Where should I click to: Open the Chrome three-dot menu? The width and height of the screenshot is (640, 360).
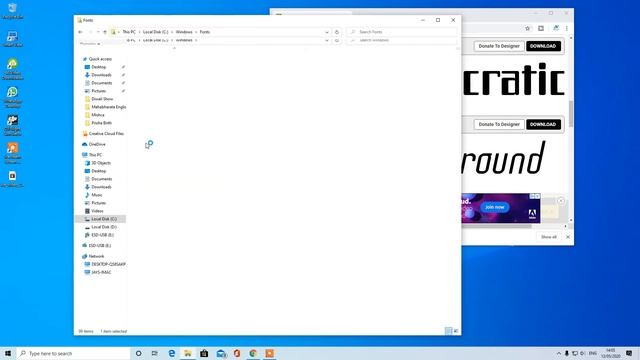[x=567, y=28]
